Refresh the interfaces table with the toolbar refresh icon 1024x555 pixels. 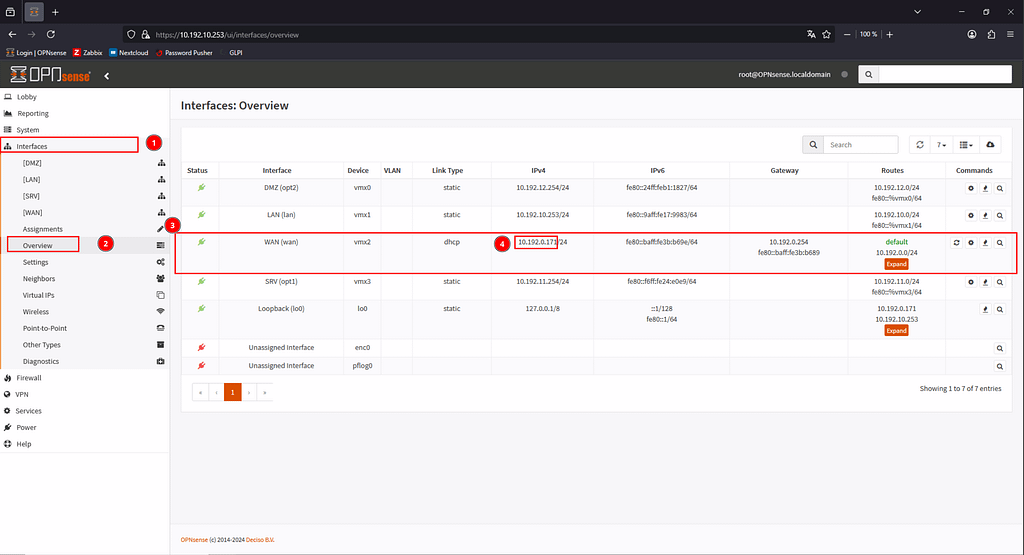(918, 145)
